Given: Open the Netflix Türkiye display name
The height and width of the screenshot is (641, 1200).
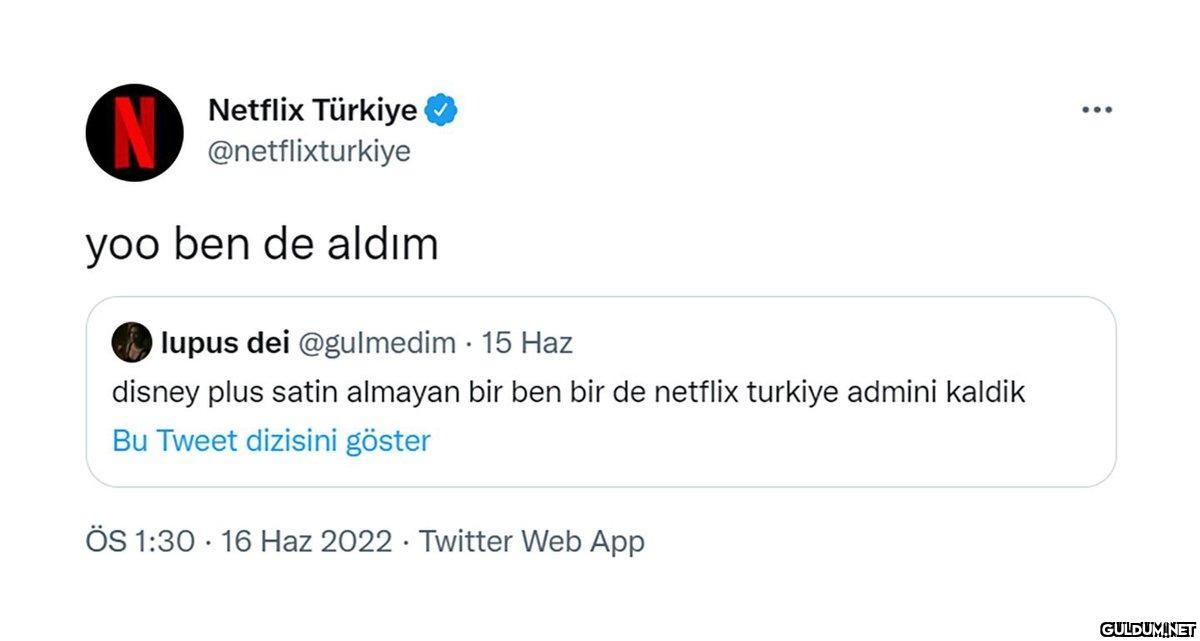Looking at the screenshot, I should click(x=312, y=110).
